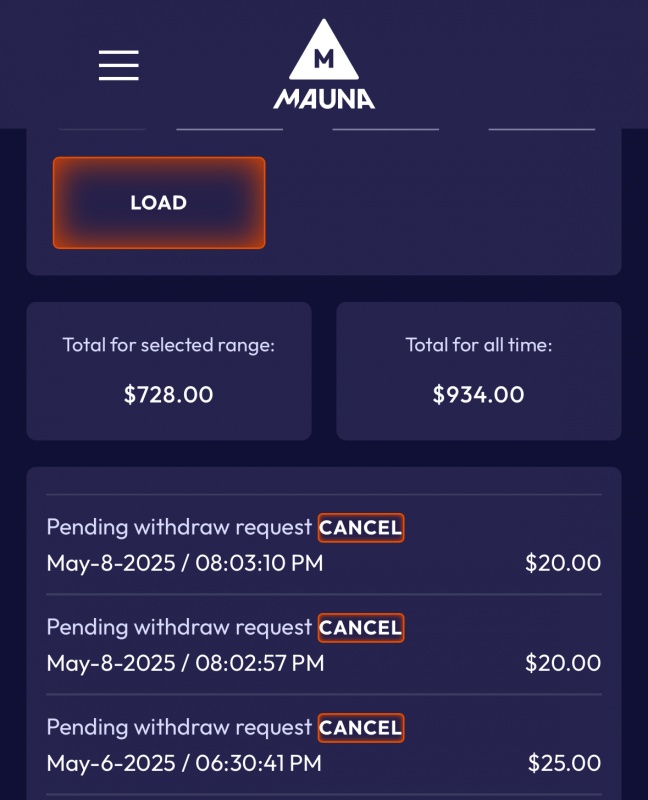Select the "Total for selected range" label
The image size is (648, 800).
point(168,345)
